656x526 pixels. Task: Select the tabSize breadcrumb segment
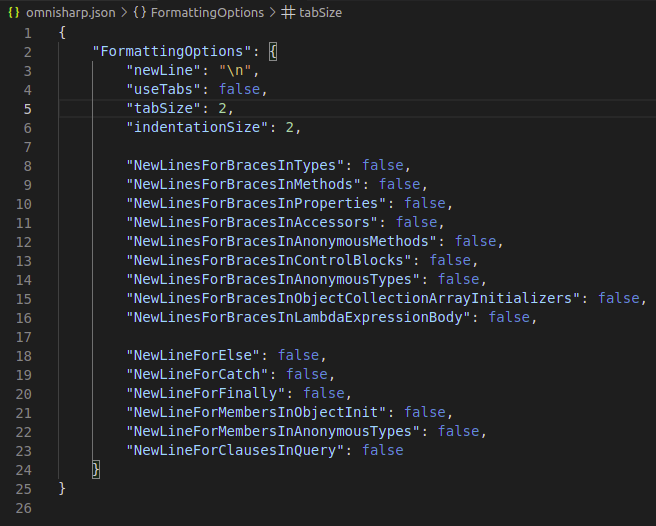click(320, 13)
